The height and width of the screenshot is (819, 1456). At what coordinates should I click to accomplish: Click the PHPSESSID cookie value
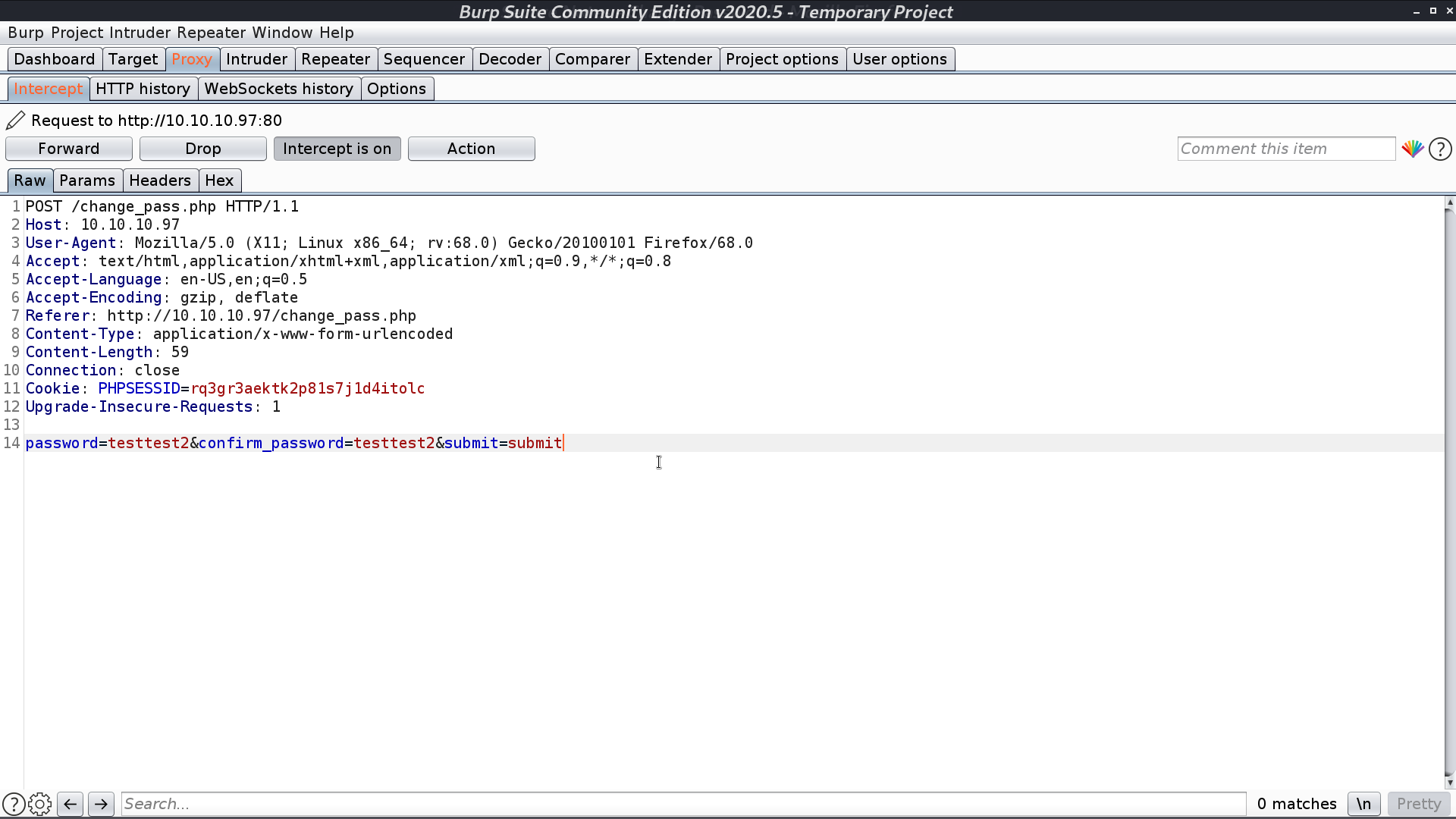(307, 388)
